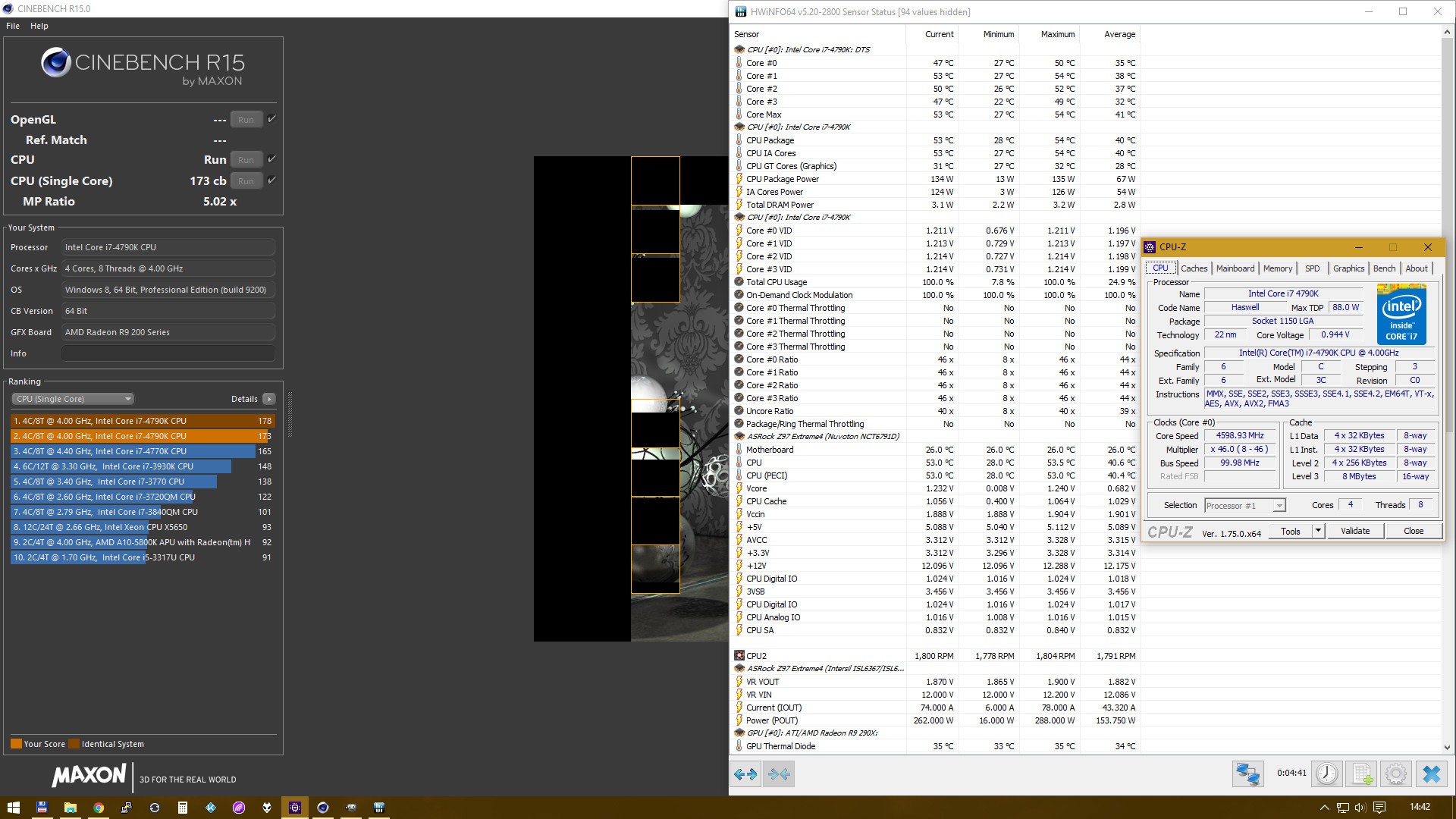1456x819 pixels.
Task: Click HWiNFO expand columns arrows icon
Action: coord(746,774)
